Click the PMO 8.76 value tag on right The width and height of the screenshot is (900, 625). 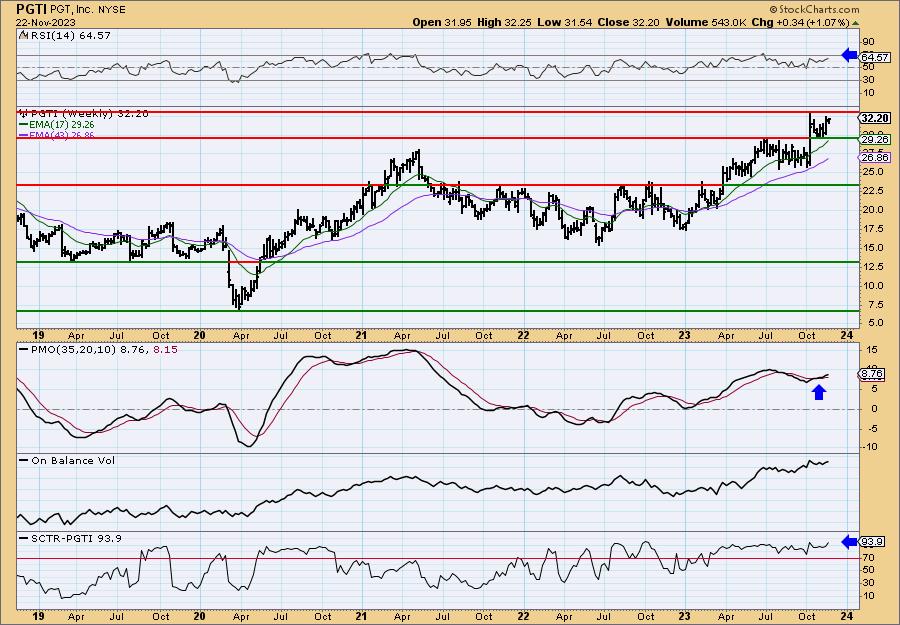(x=873, y=374)
